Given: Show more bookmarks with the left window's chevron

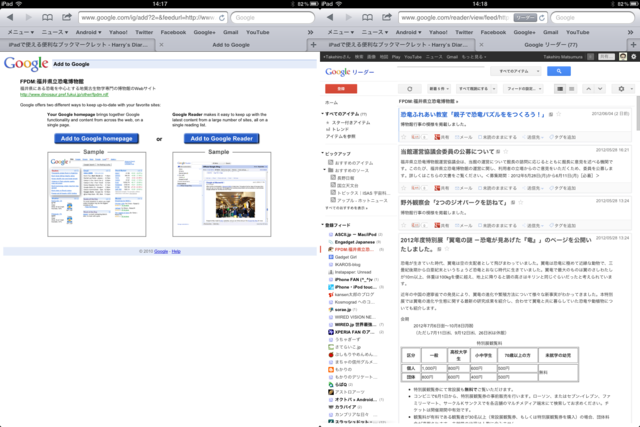Looking at the screenshot, I should click(x=310, y=32).
